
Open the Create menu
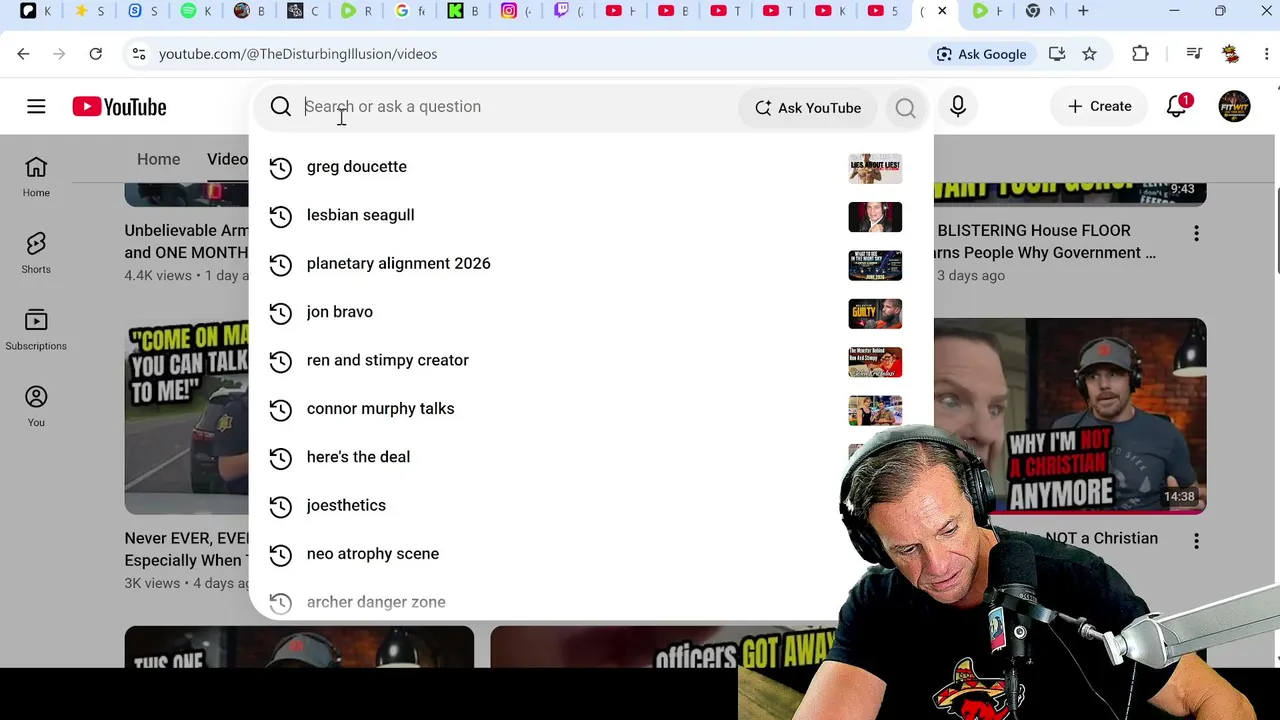tap(1099, 107)
